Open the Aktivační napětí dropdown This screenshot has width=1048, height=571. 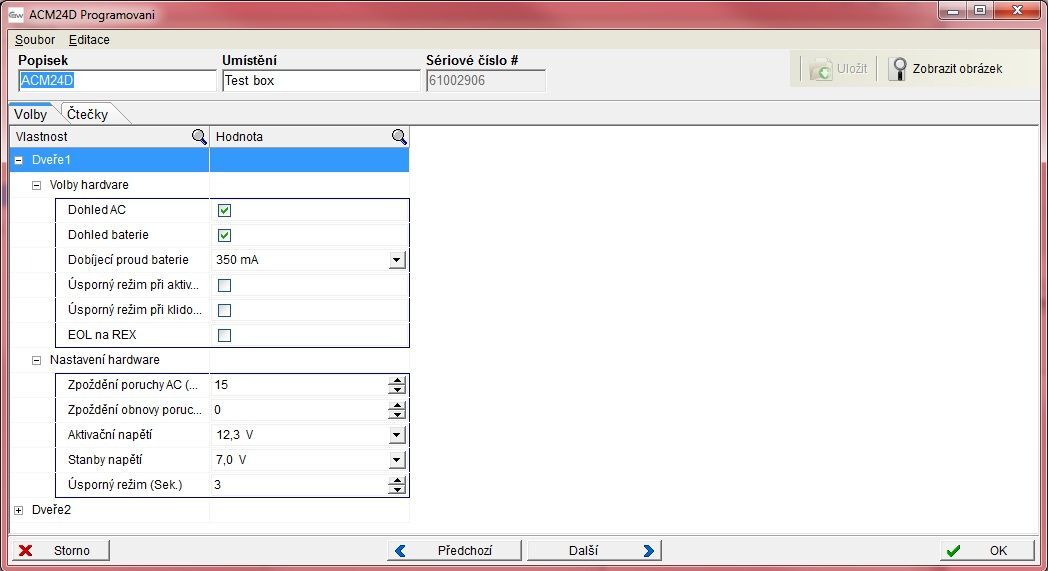click(x=397, y=435)
